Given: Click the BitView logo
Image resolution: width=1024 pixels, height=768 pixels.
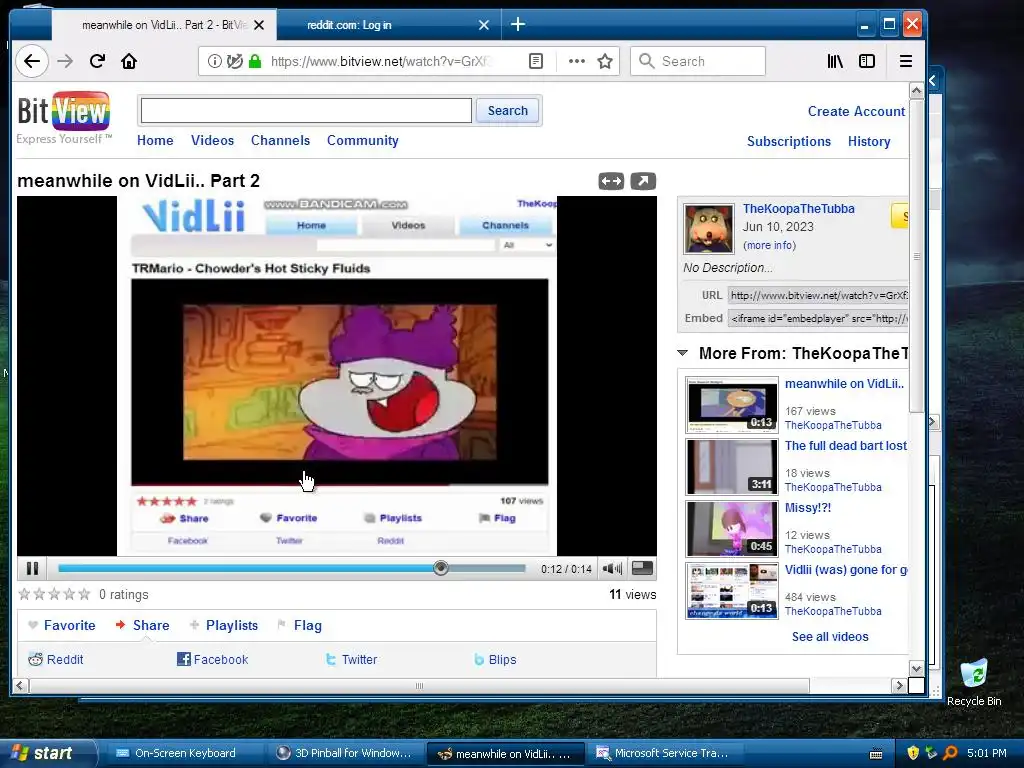Looking at the screenshot, I should [64, 118].
